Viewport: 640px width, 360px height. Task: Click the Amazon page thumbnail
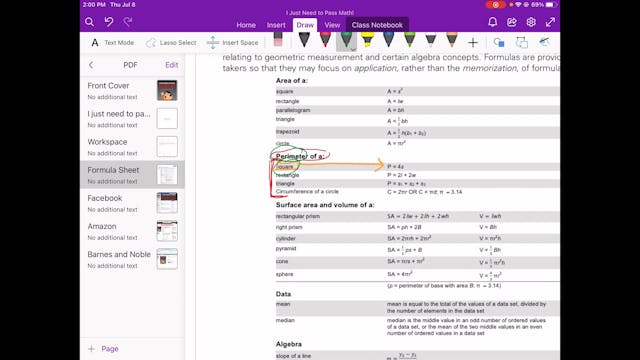[x=167, y=231]
